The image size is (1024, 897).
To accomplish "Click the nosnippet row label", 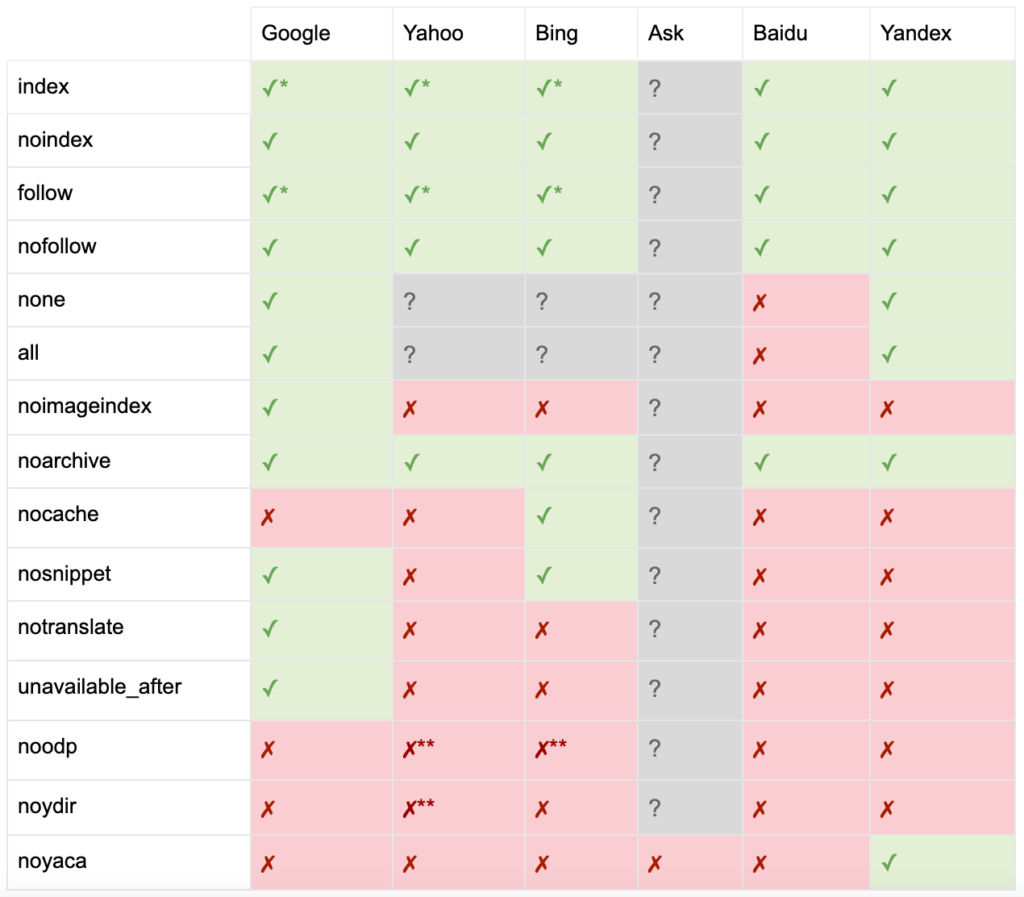I will point(65,574).
